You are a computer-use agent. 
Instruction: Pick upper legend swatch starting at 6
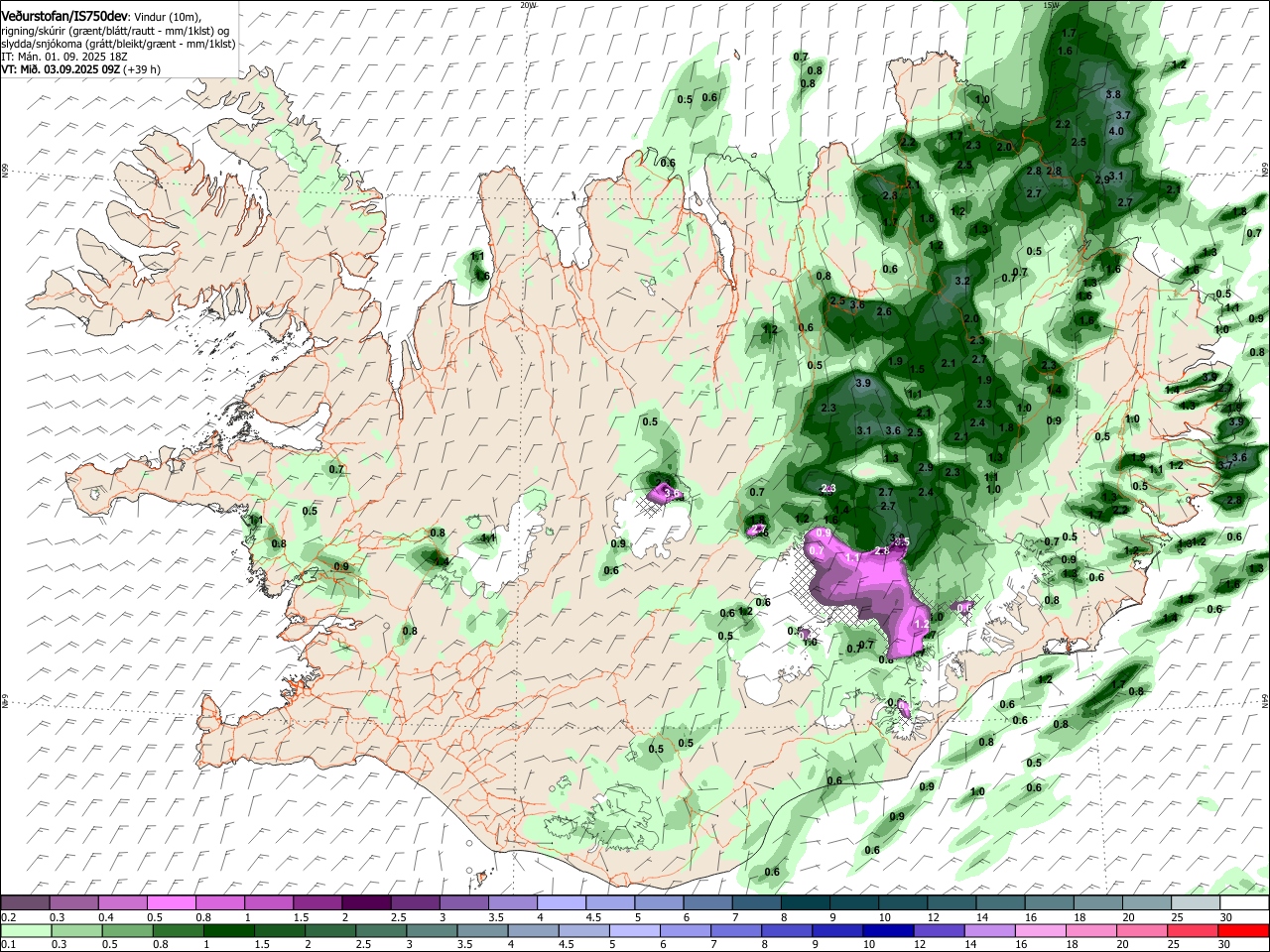[x=706, y=902]
